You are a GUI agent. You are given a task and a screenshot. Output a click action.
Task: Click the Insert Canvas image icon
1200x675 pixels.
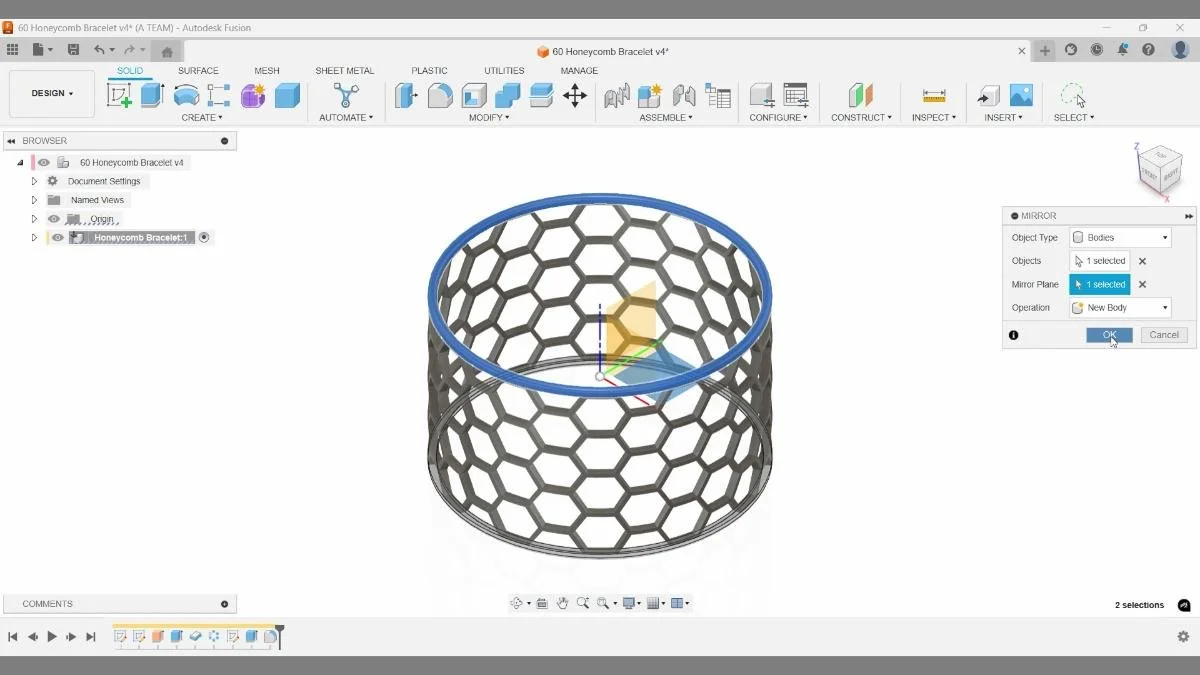[x=1021, y=95]
